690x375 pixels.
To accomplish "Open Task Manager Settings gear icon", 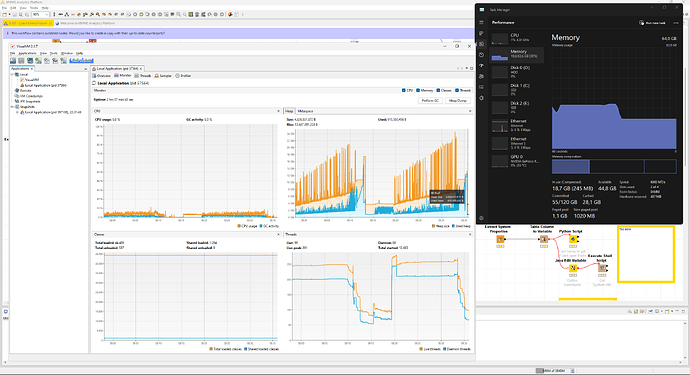I will pos(481,218).
